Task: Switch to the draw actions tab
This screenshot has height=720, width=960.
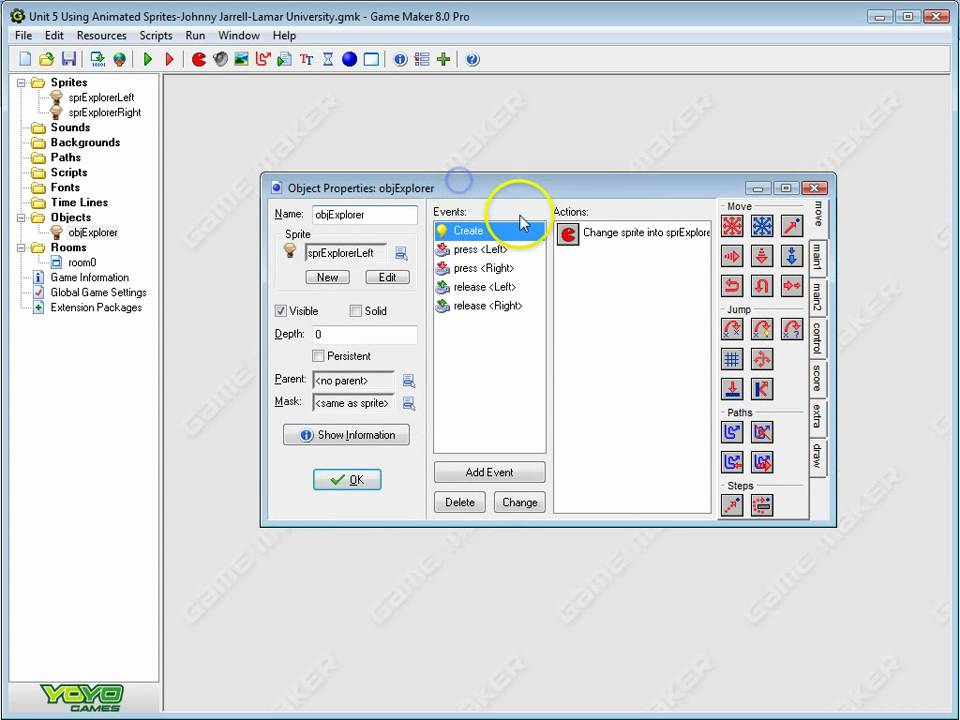Action: coord(817,456)
